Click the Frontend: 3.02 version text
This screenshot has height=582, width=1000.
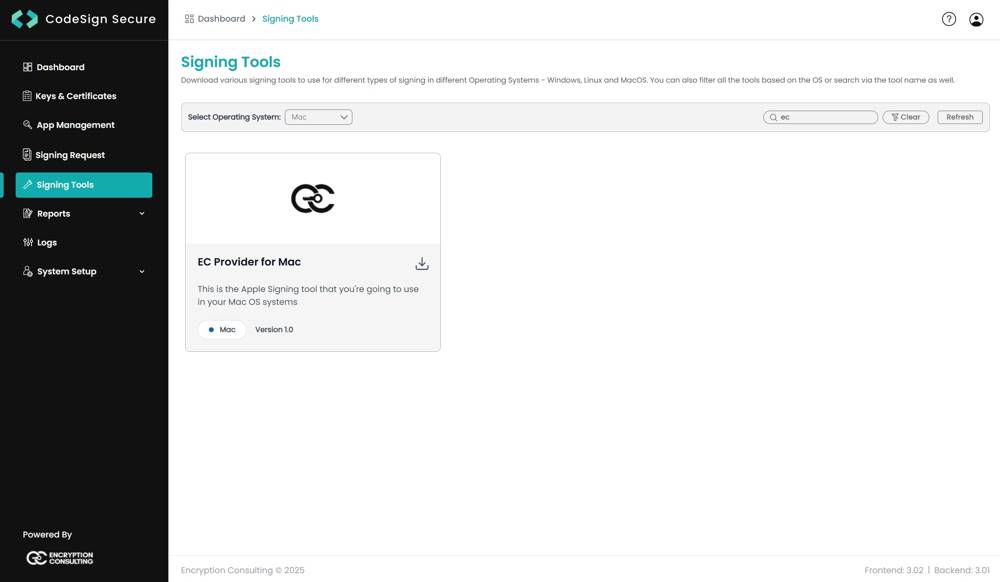(893, 571)
